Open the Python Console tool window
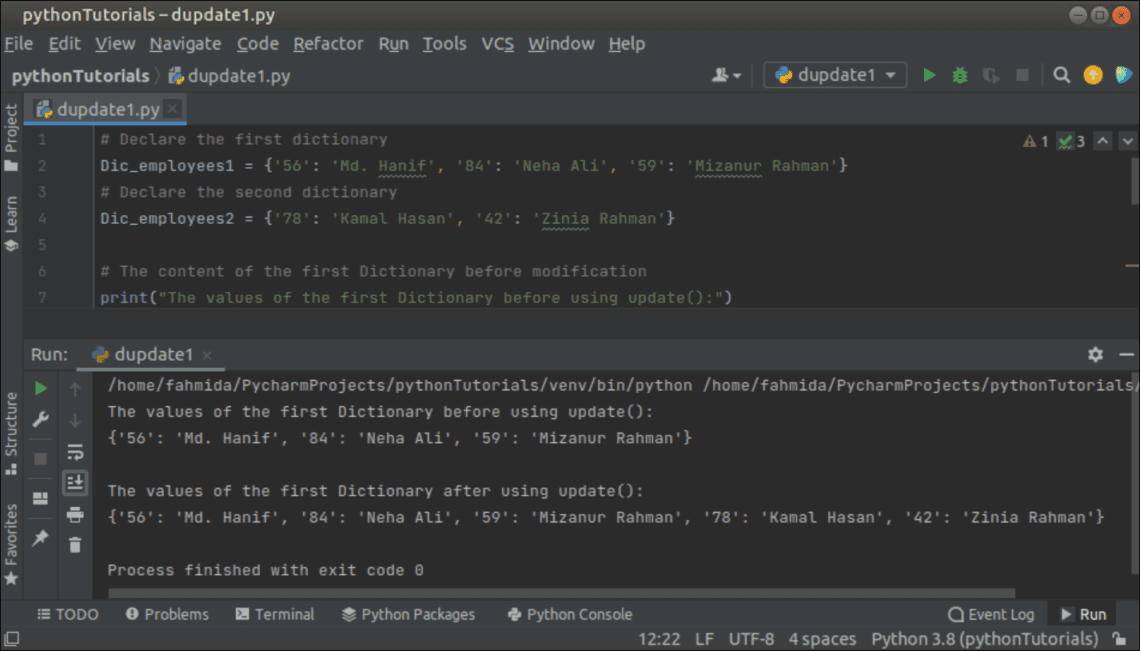The height and width of the screenshot is (651, 1140). tap(570, 615)
